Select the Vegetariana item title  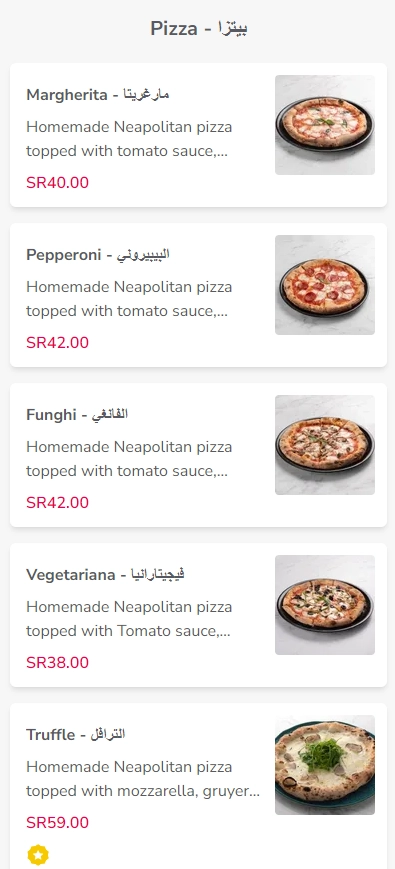tap(105, 574)
